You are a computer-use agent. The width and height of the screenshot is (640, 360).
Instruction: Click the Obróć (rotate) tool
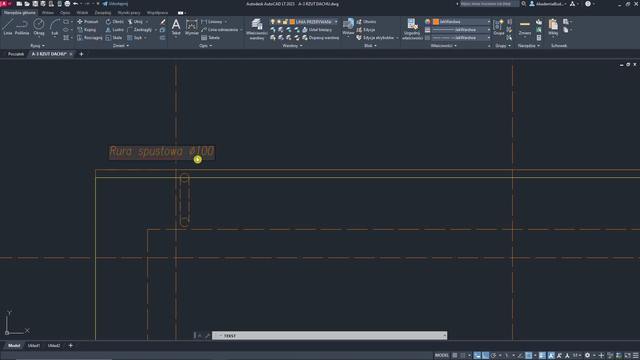115,22
